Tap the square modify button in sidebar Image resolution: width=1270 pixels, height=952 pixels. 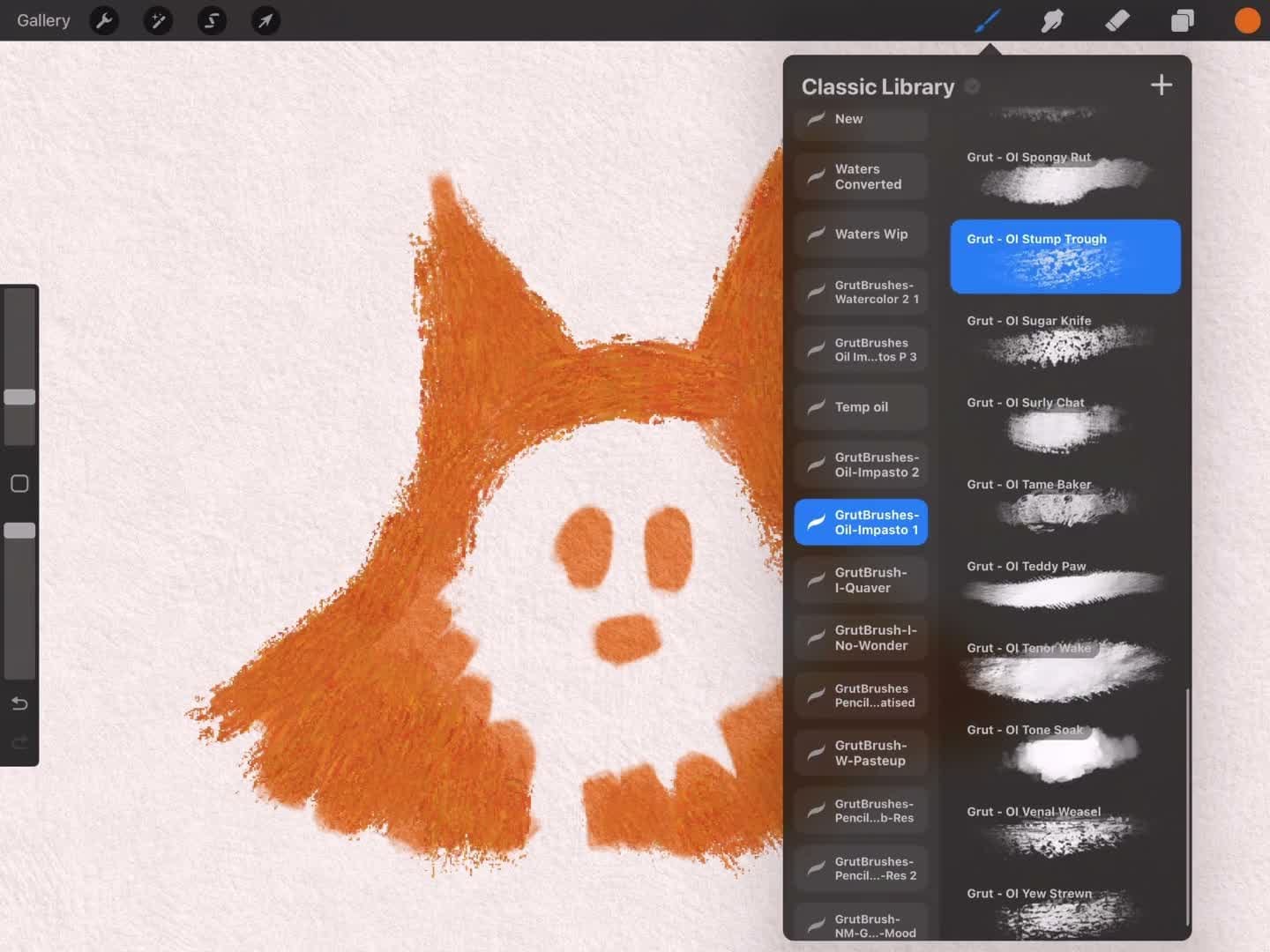[19, 483]
